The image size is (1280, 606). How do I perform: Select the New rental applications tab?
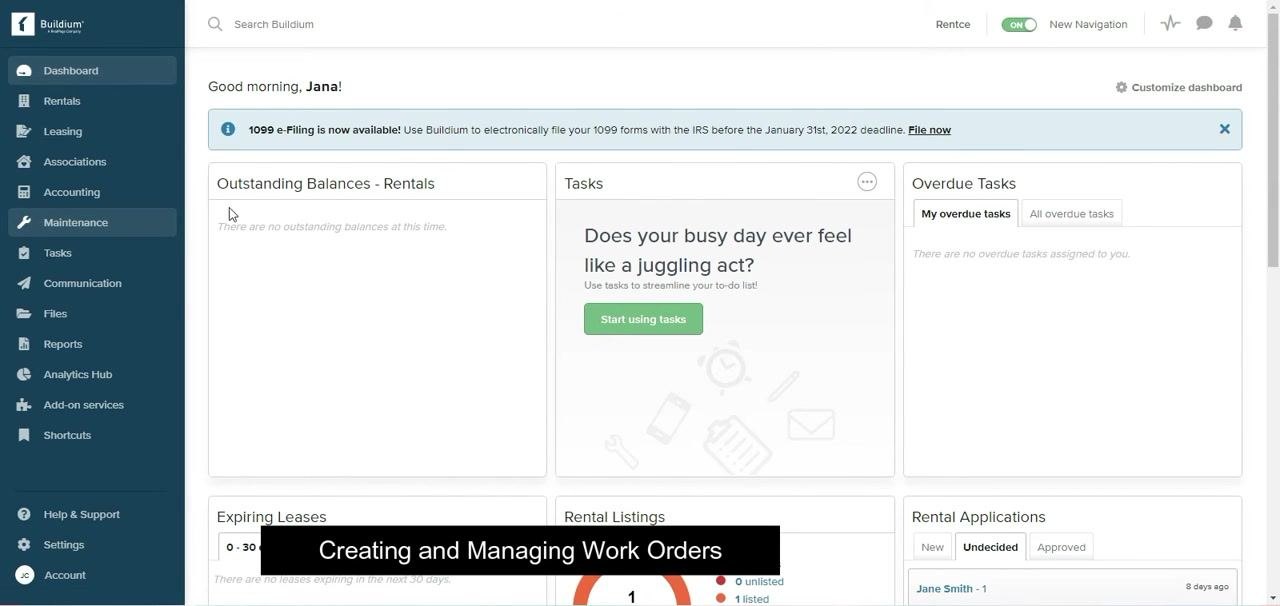pos(932,547)
